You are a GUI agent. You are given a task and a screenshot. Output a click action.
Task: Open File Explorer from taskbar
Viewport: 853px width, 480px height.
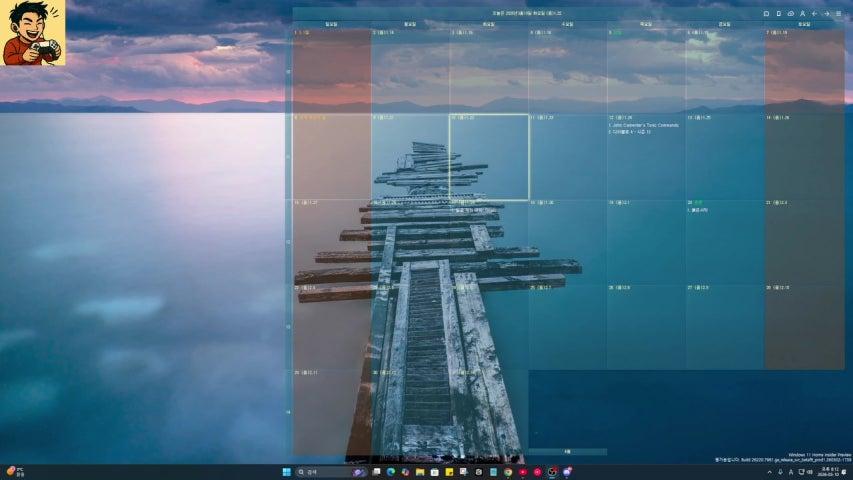420,472
